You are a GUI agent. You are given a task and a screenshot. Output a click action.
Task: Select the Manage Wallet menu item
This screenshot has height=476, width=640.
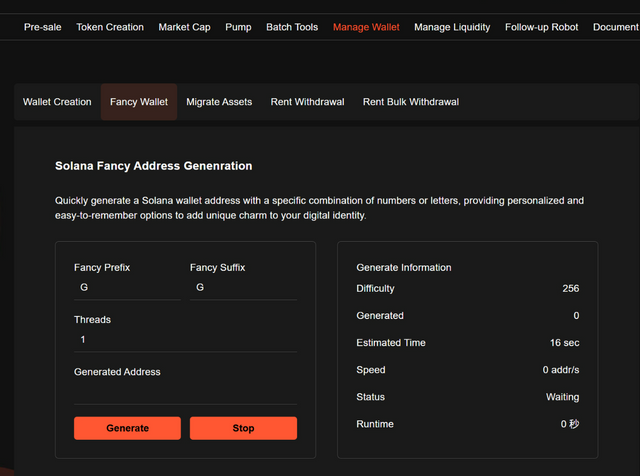366,27
